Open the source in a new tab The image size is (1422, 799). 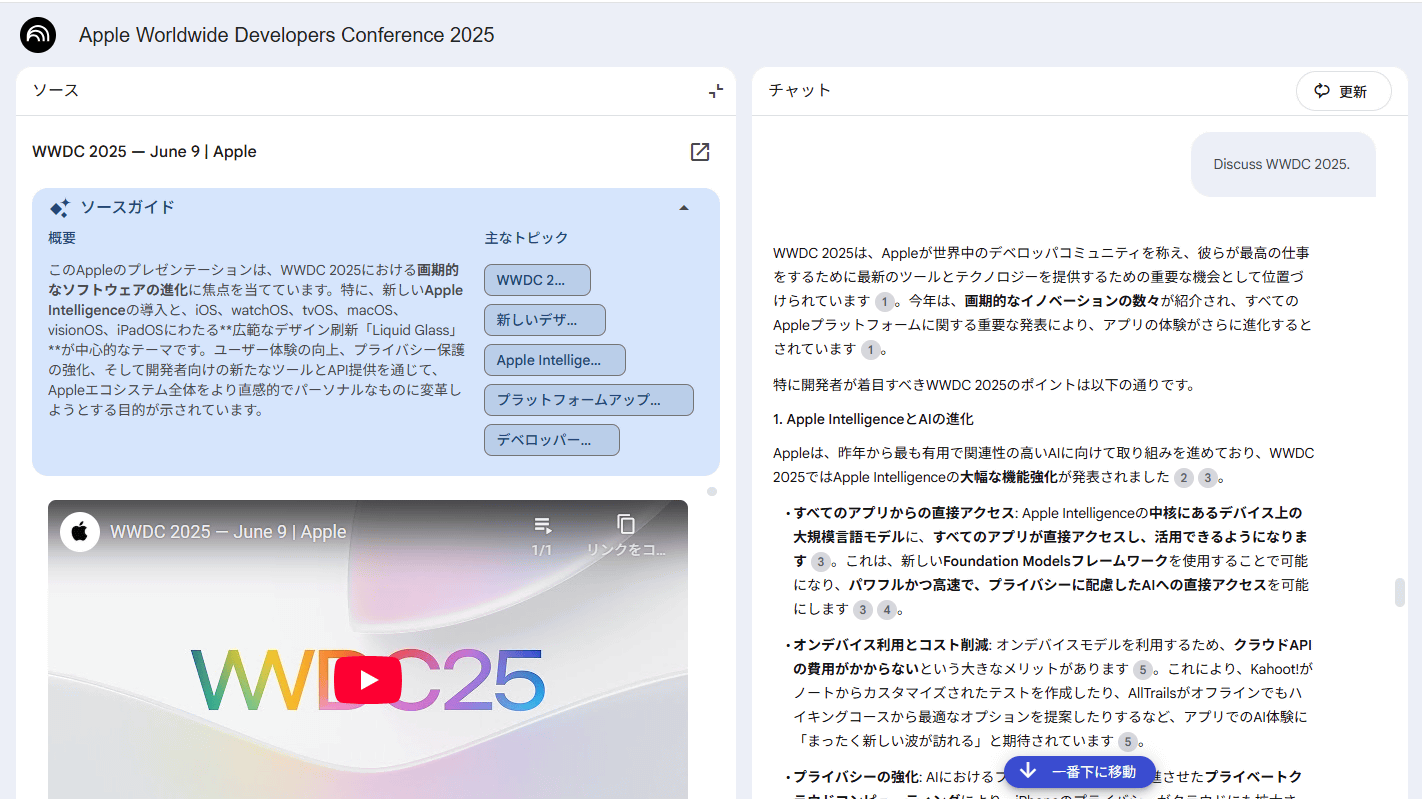(x=700, y=152)
